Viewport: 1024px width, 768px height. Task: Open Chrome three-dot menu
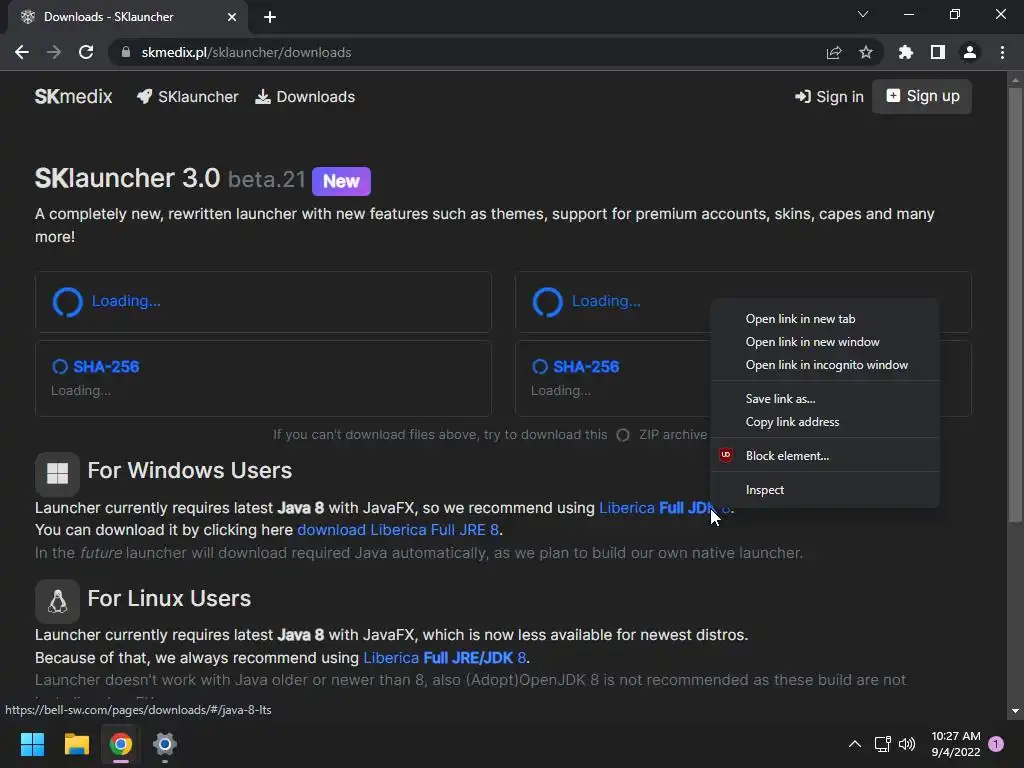[1002, 52]
